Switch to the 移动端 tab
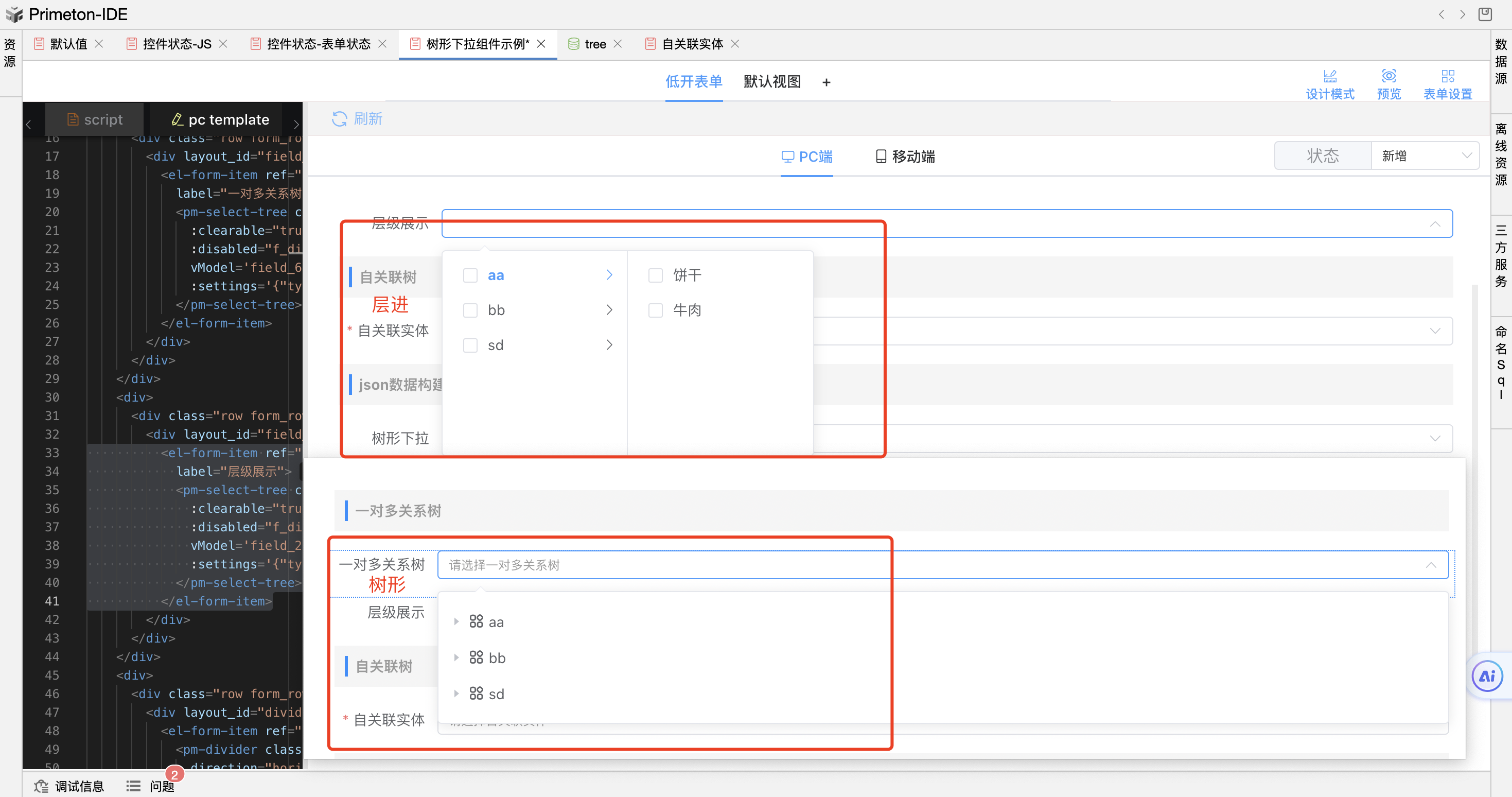The width and height of the screenshot is (1512, 797). click(905, 157)
